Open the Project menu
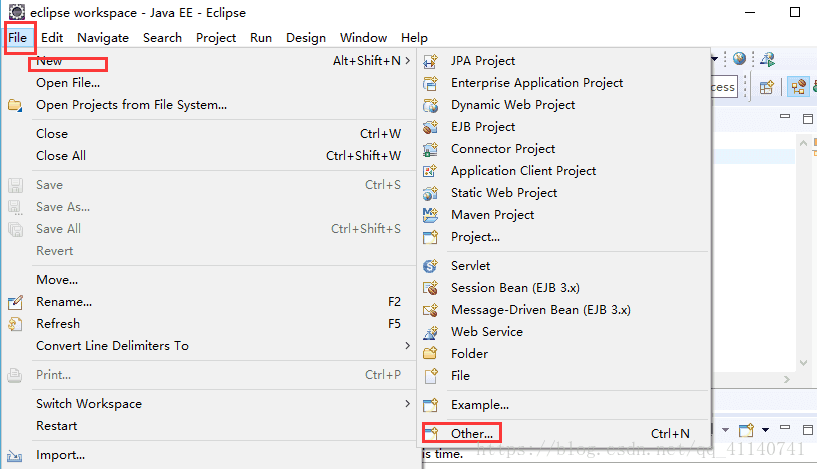The image size is (817, 469). point(216,38)
